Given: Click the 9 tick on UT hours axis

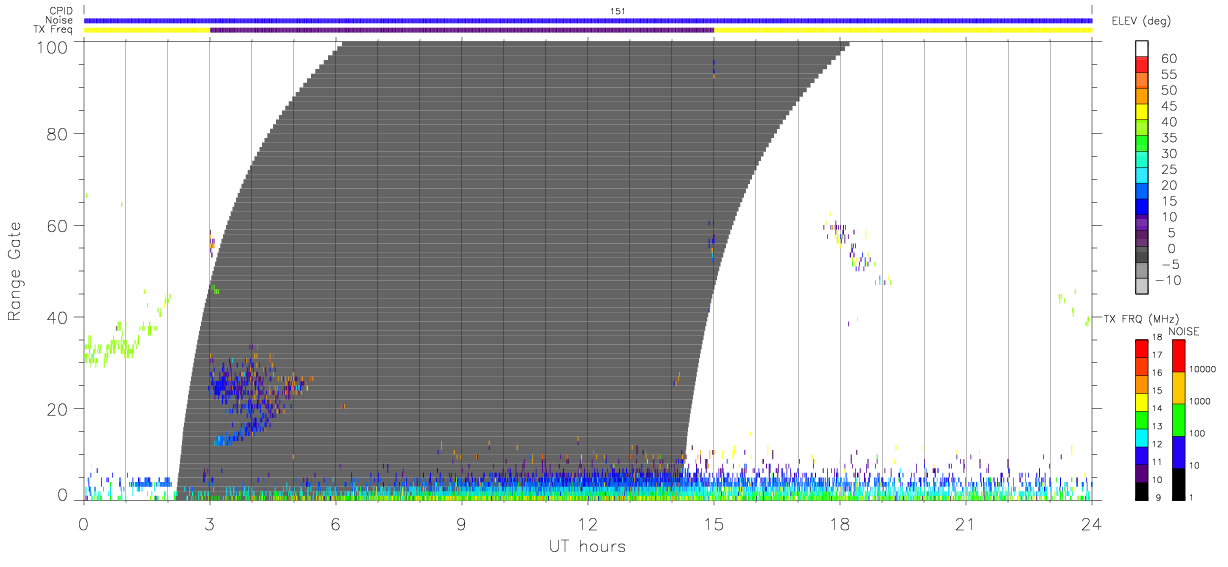Looking at the screenshot, I should (462, 523).
